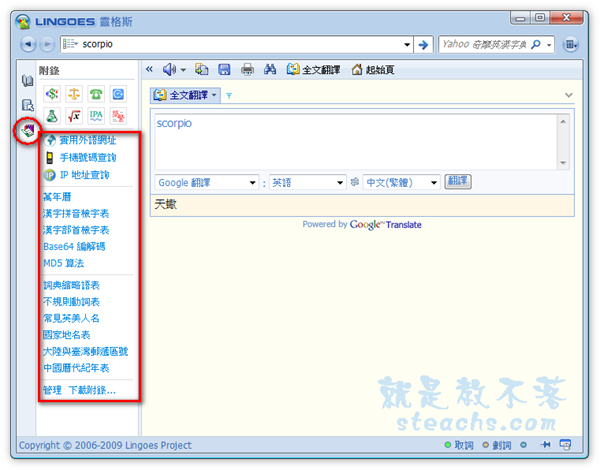Viewport: 600px width, 470px height.
Task: Open the currency converter appendix icon
Action: coord(52,94)
